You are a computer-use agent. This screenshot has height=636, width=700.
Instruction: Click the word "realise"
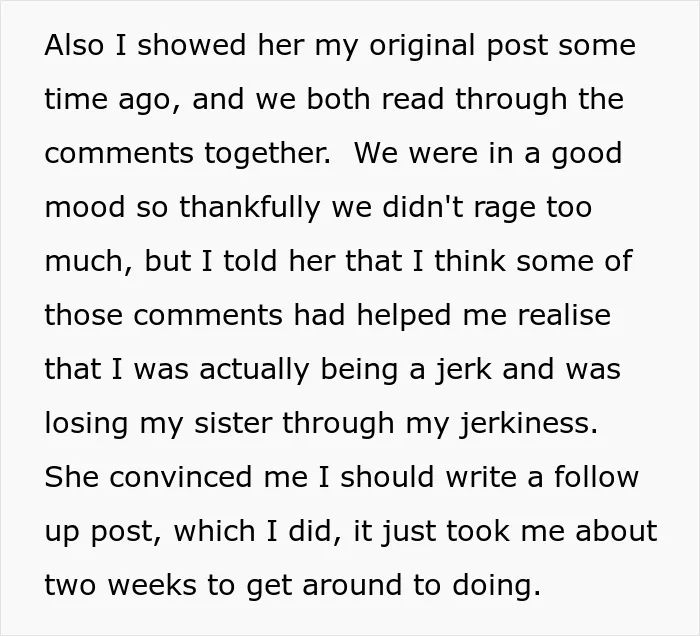[564, 315]
